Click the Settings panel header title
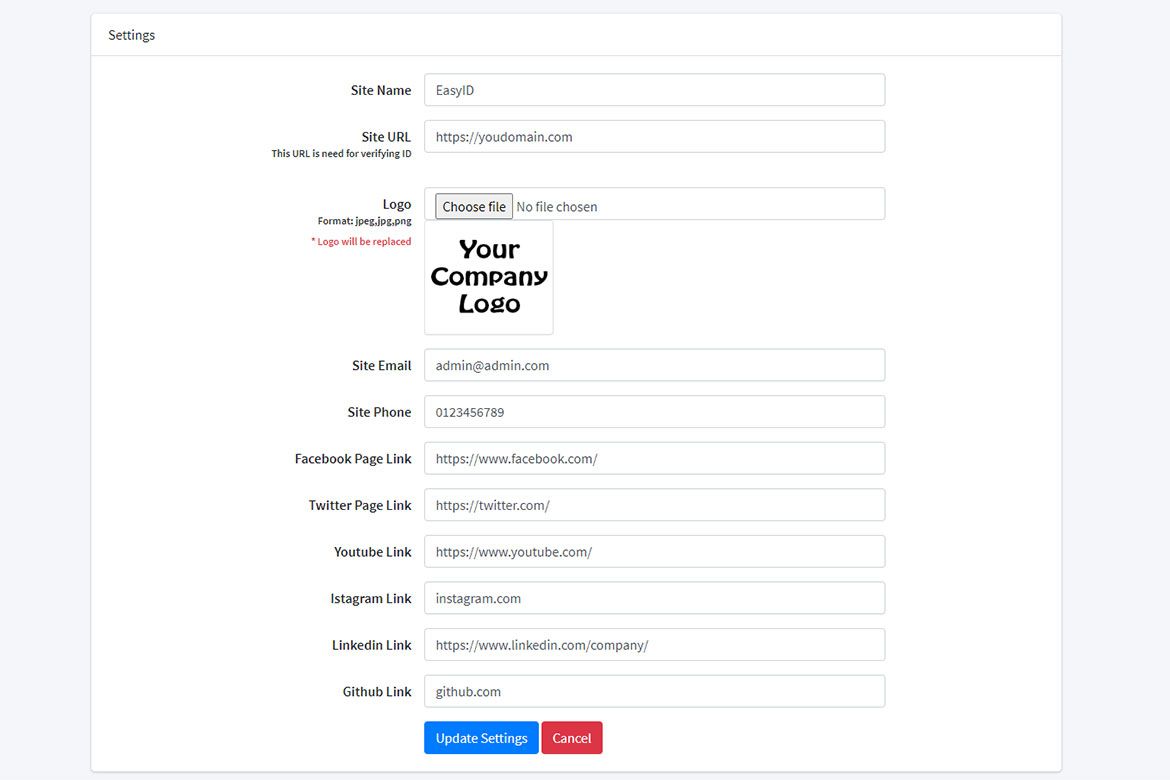Screen dimensions: 1170x780 click(x=132, y=35)
